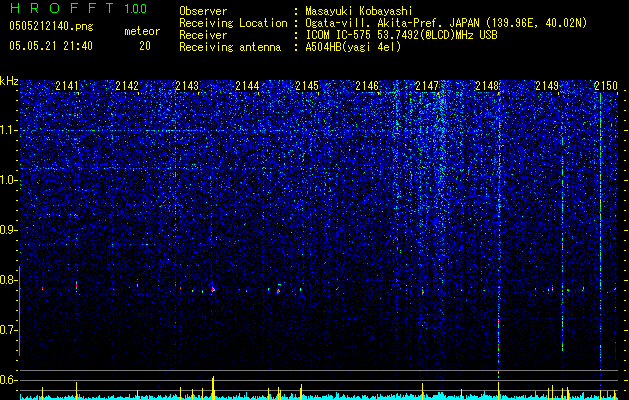The height and width of the screenshot is (400, 629).
Task: Click the 2145 time marker
Action: [307, 85]
